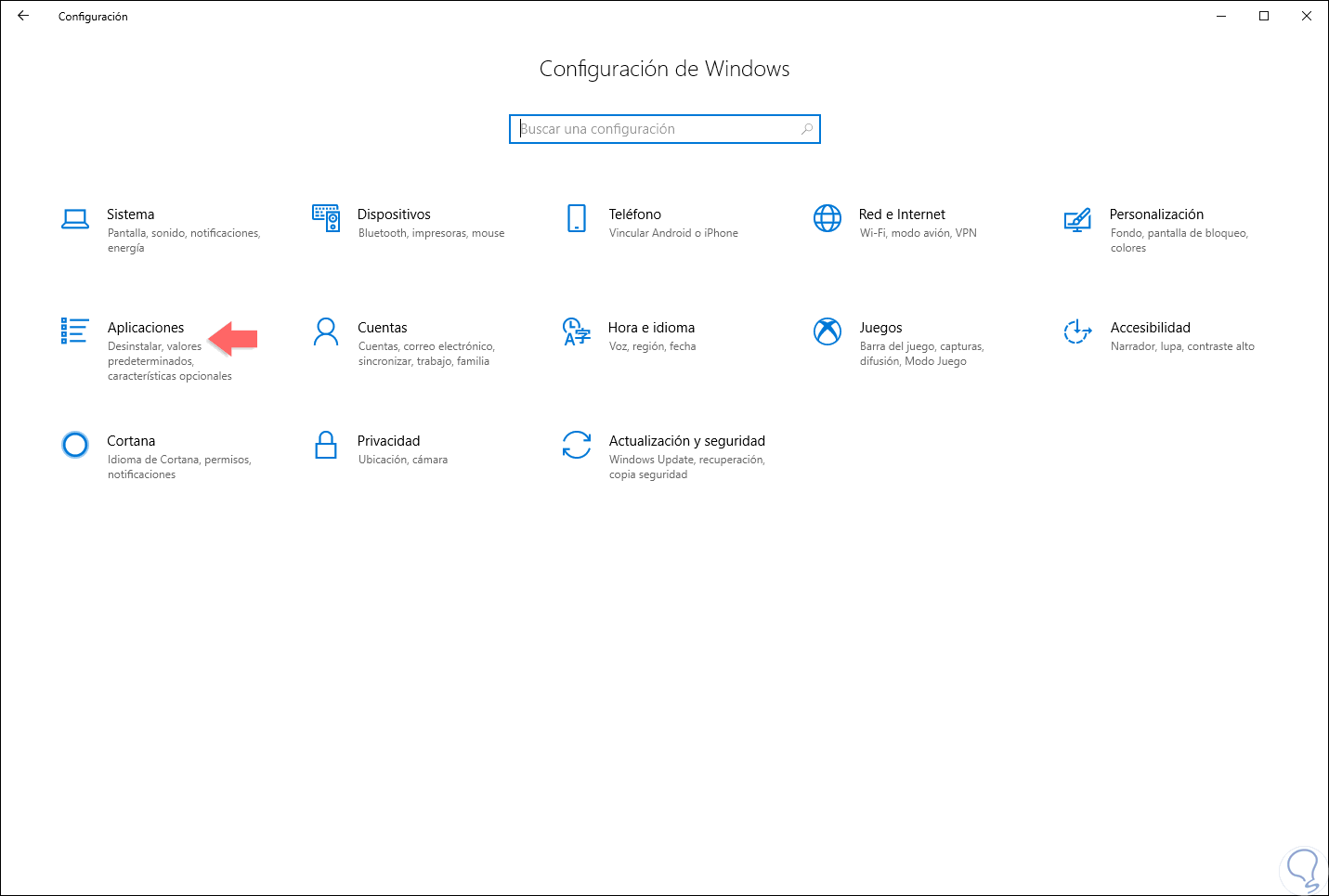1329x896 pixels.
Task: Click 'Vincular Android o iPhone' description
Action: [x=673, y=233]
